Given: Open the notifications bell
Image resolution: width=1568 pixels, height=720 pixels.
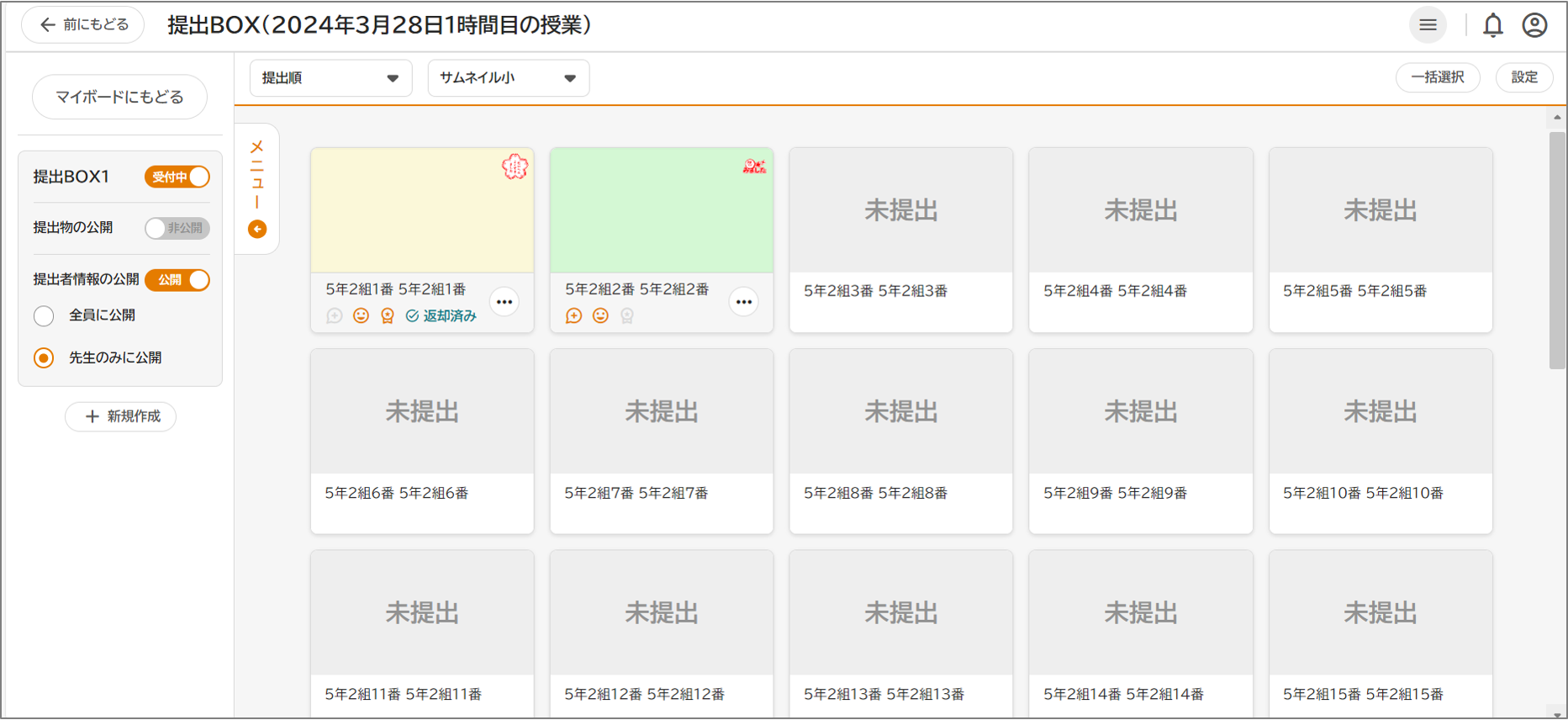Looking at the screenshot, I should pos(1492,25).
